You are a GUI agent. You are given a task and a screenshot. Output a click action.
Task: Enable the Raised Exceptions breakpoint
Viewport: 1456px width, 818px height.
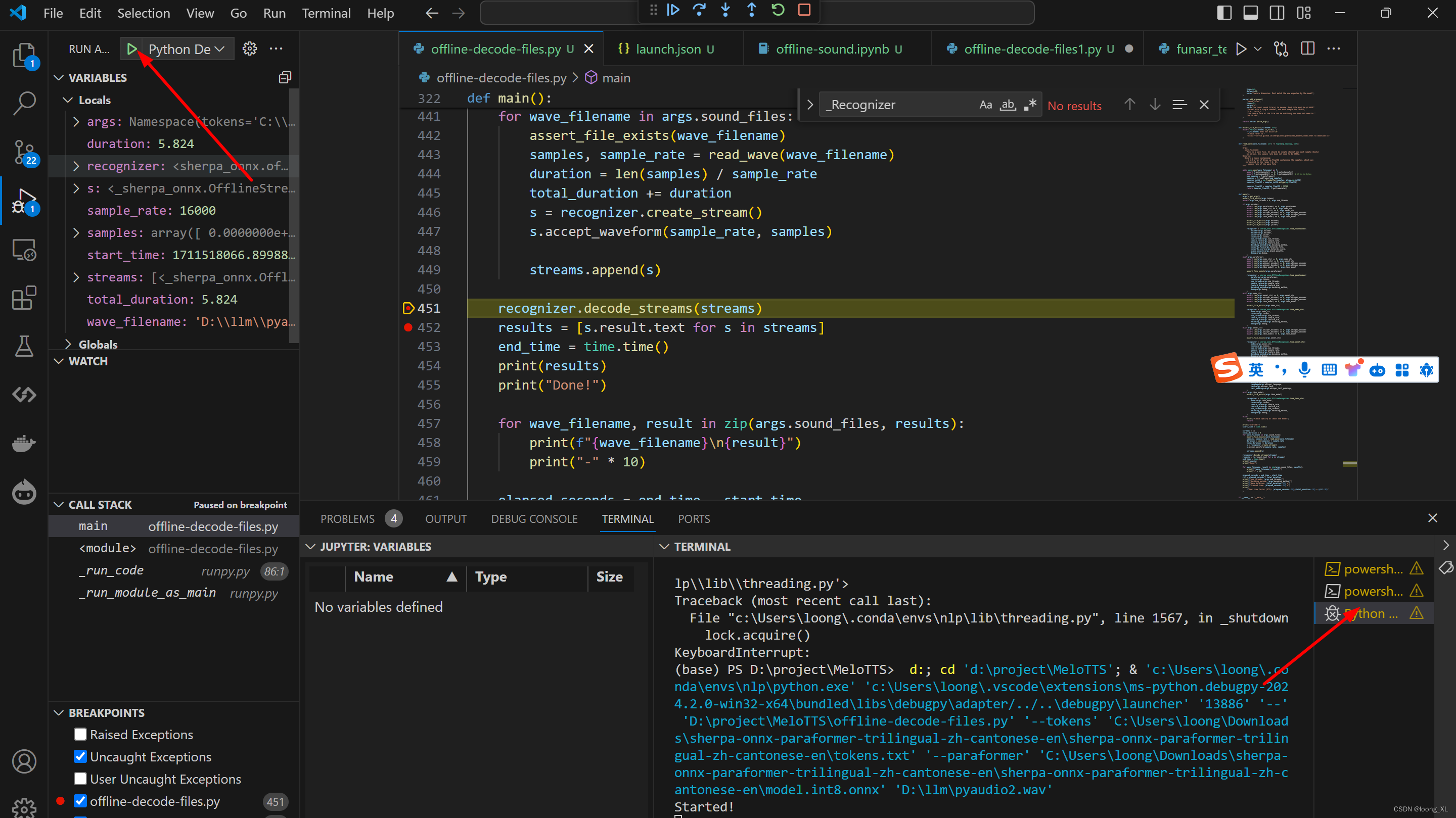(80, 734)
